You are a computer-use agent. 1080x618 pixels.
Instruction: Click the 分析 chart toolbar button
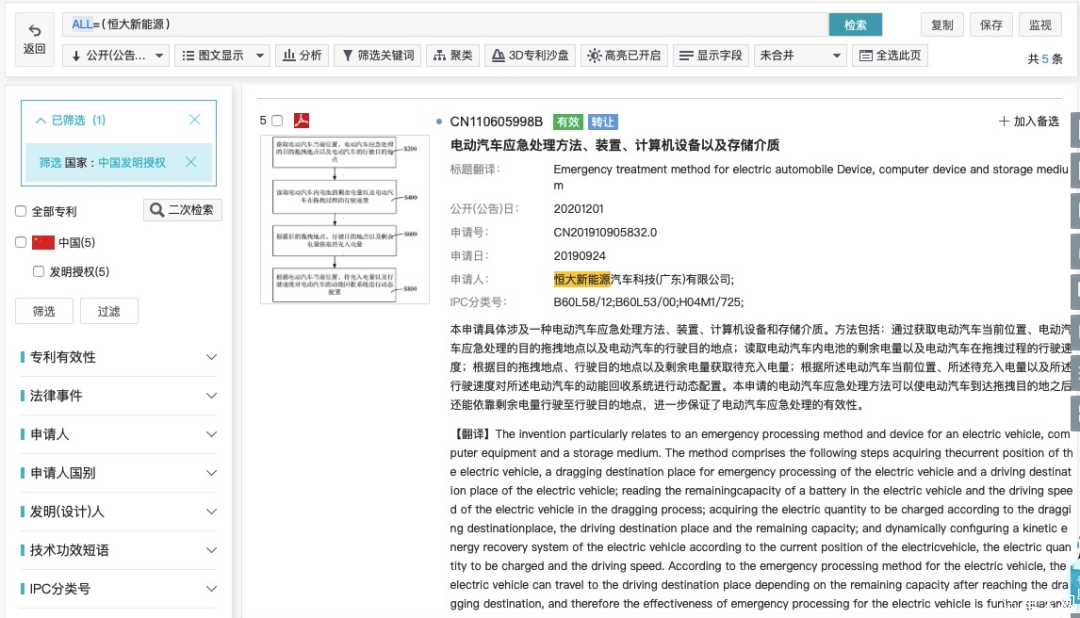(x=302, y=55)
